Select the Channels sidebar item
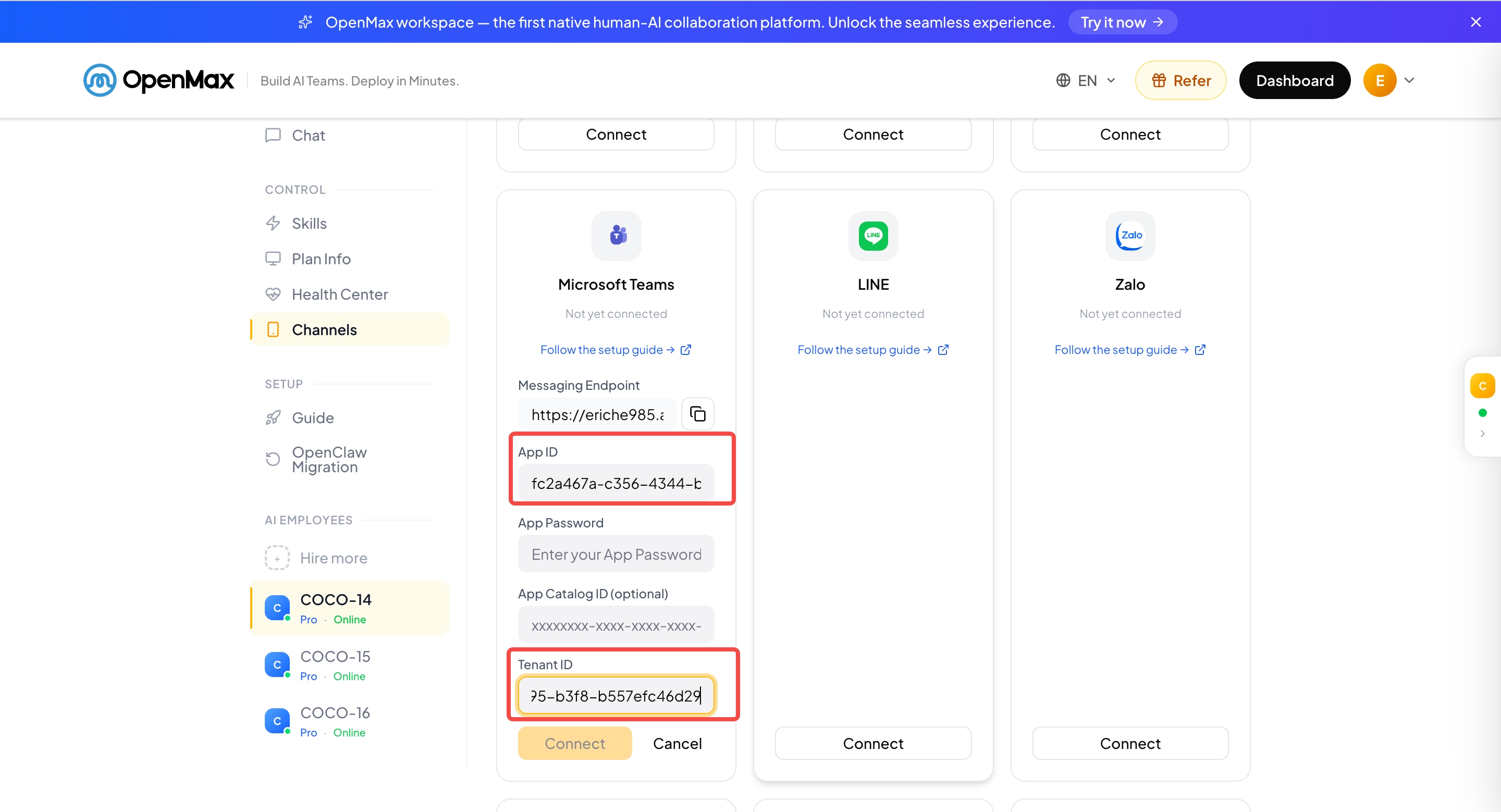This screenshot has width=1501, height=812. click(x=350, y=330)
